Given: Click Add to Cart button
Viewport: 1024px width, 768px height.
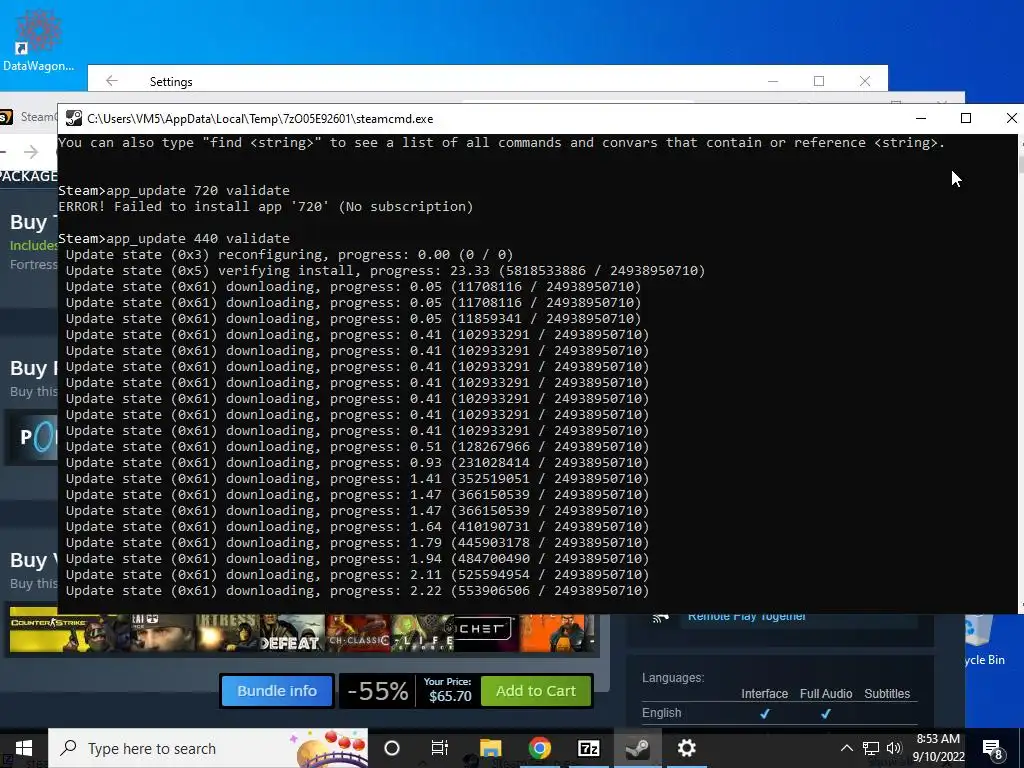Looking at the screenshot, I should coord(536,691).
